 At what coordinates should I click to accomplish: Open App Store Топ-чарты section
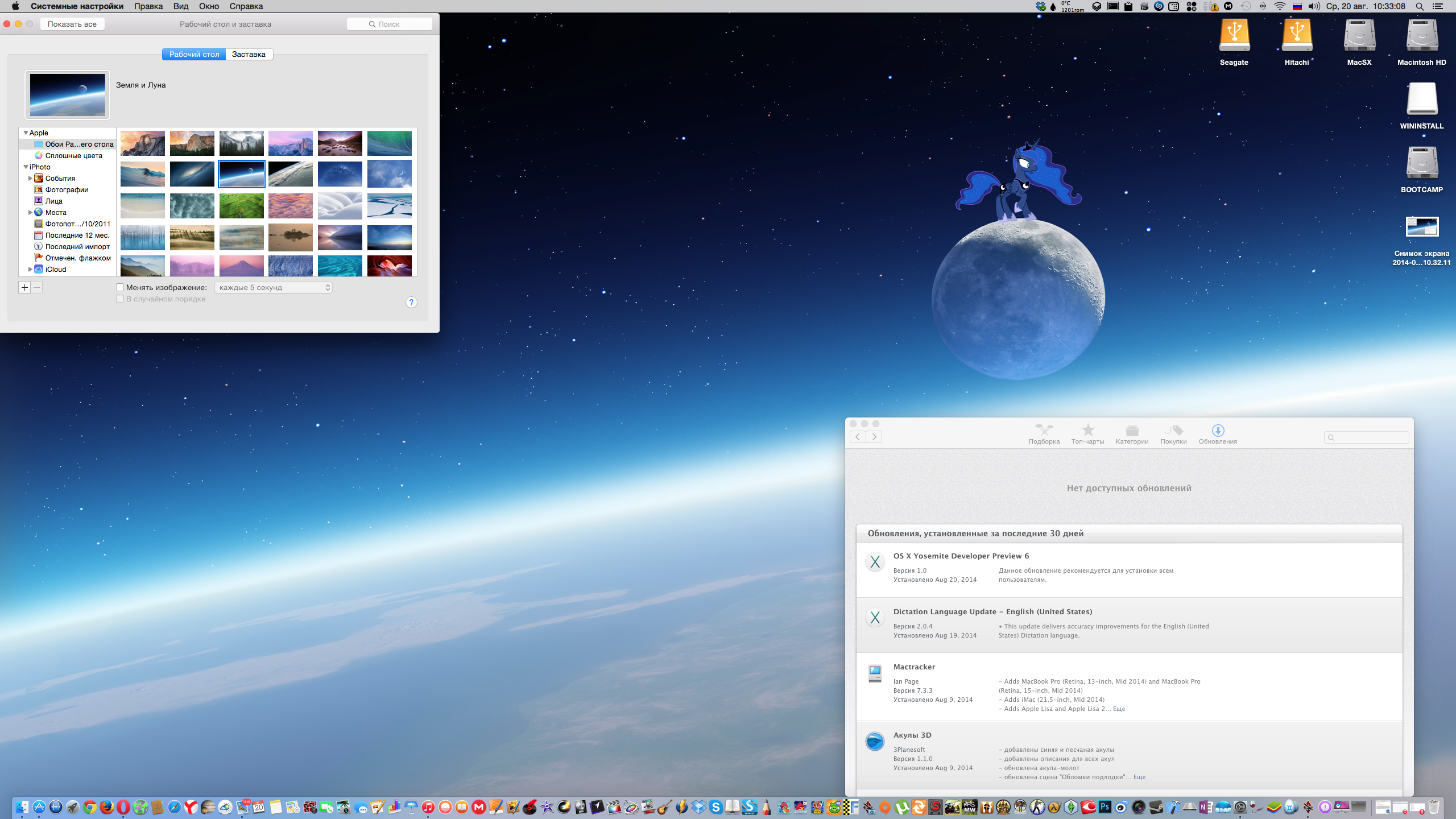point(1087,433)
